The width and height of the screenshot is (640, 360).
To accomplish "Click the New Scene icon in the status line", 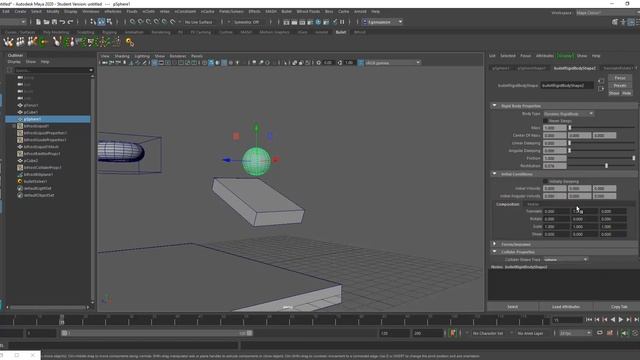I will point(38,22).
